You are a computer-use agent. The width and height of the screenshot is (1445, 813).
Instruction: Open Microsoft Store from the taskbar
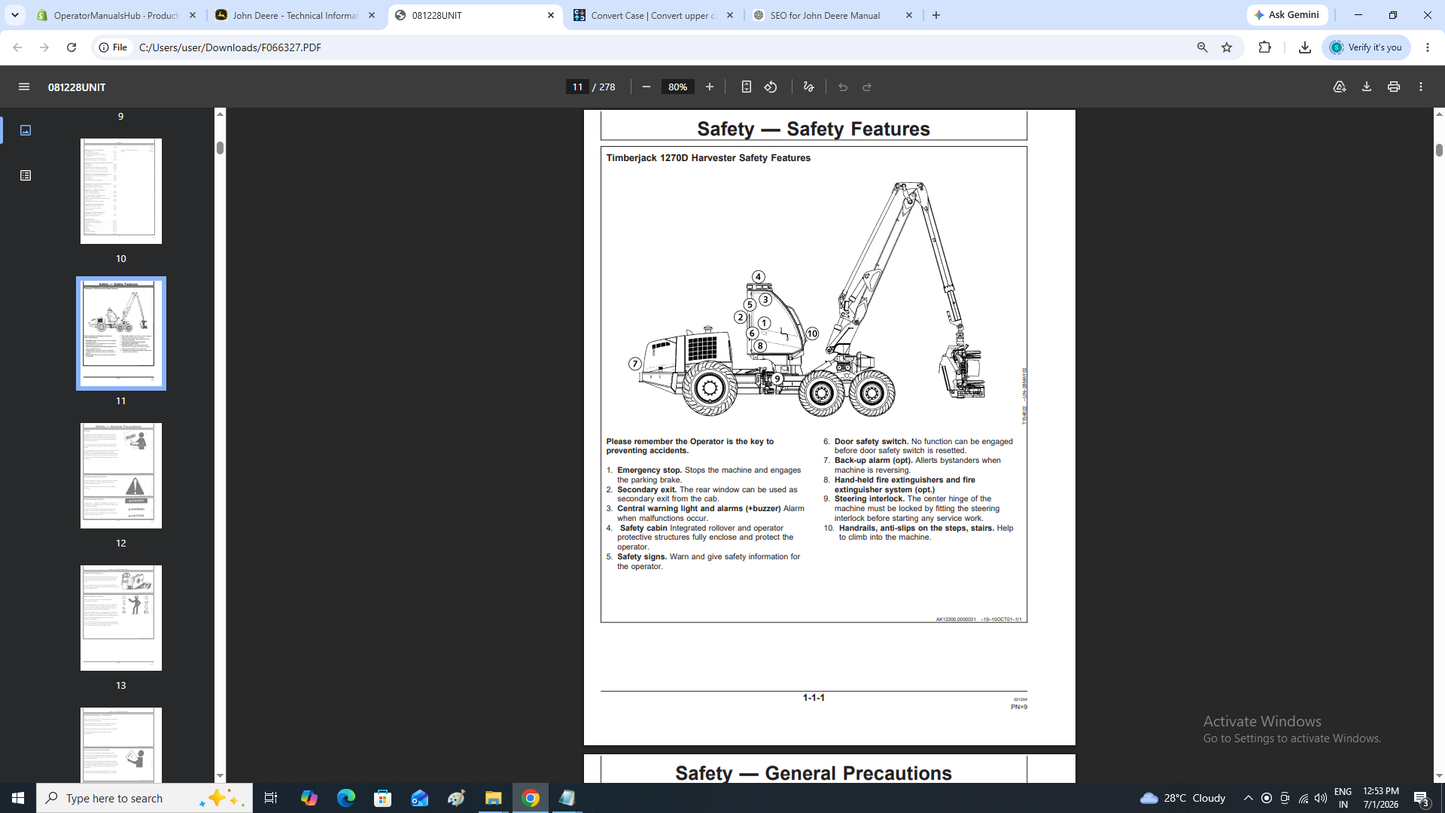coord(383,798)
